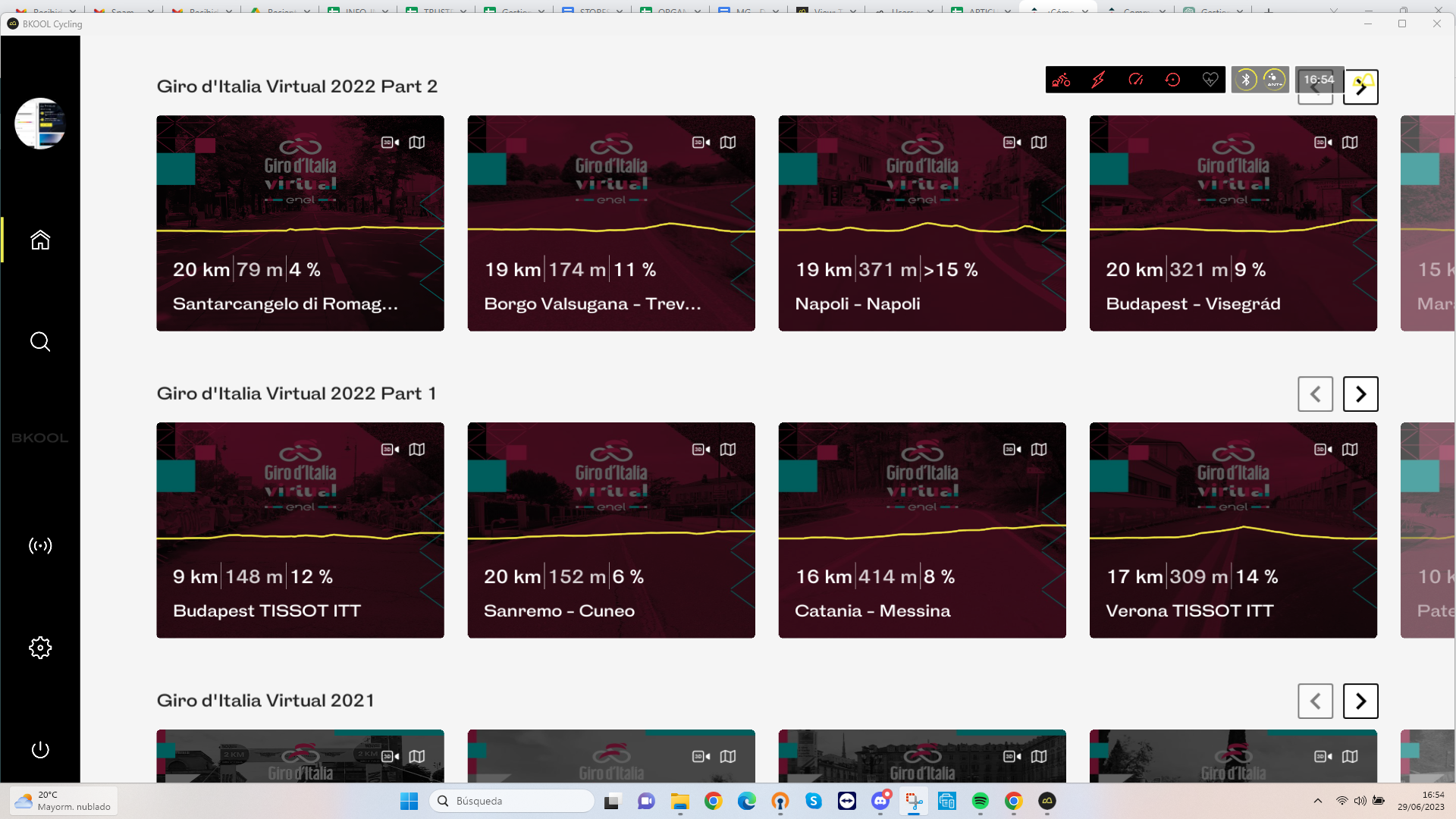1456x819 pixels.
Task: Click the speedometer speed sensor icon
Action: tap(1135, 80)
